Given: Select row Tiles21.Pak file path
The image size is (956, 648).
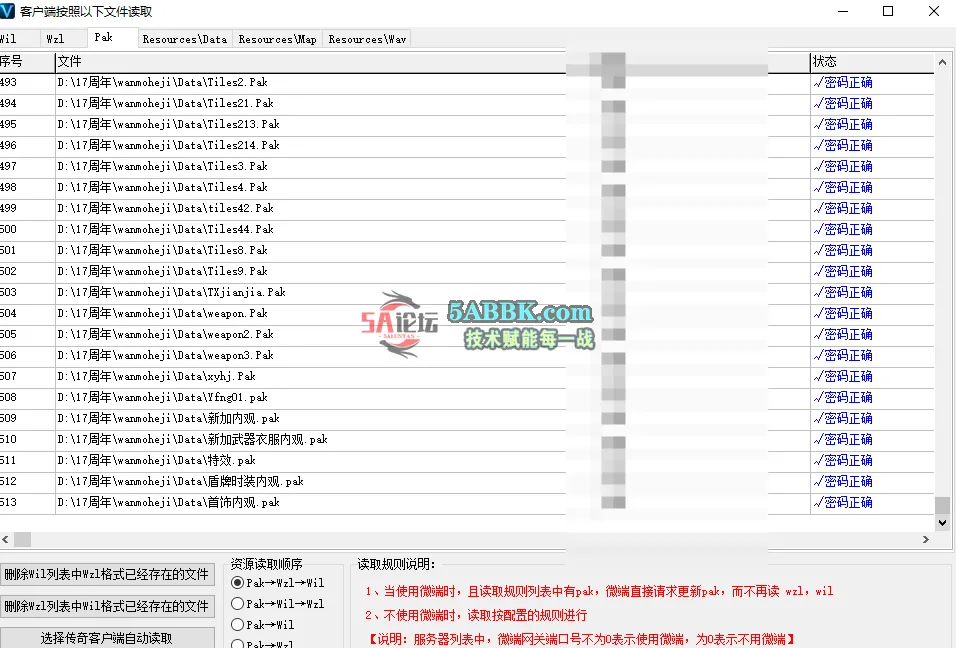Looking at the screenshot, I should 165,103.
